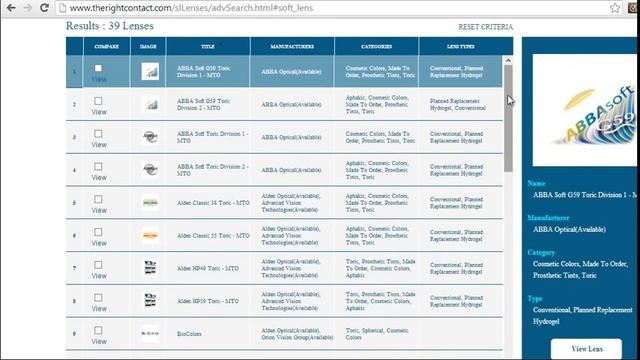Select title ABBA Soft Toric Division 1 - MTO

pos(212,137)
